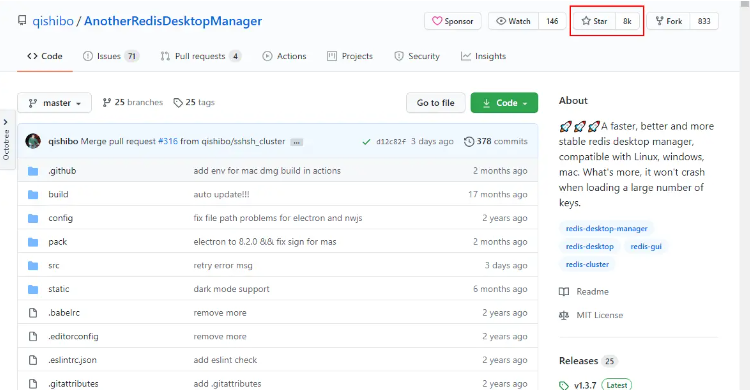View the 146 watchers count

(552, 21)
